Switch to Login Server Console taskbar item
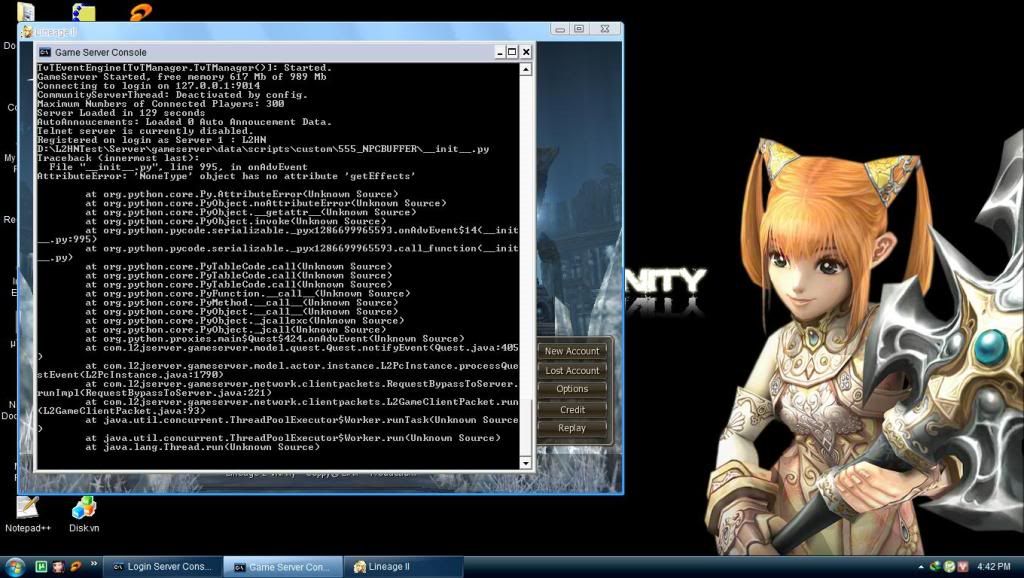 162,567
